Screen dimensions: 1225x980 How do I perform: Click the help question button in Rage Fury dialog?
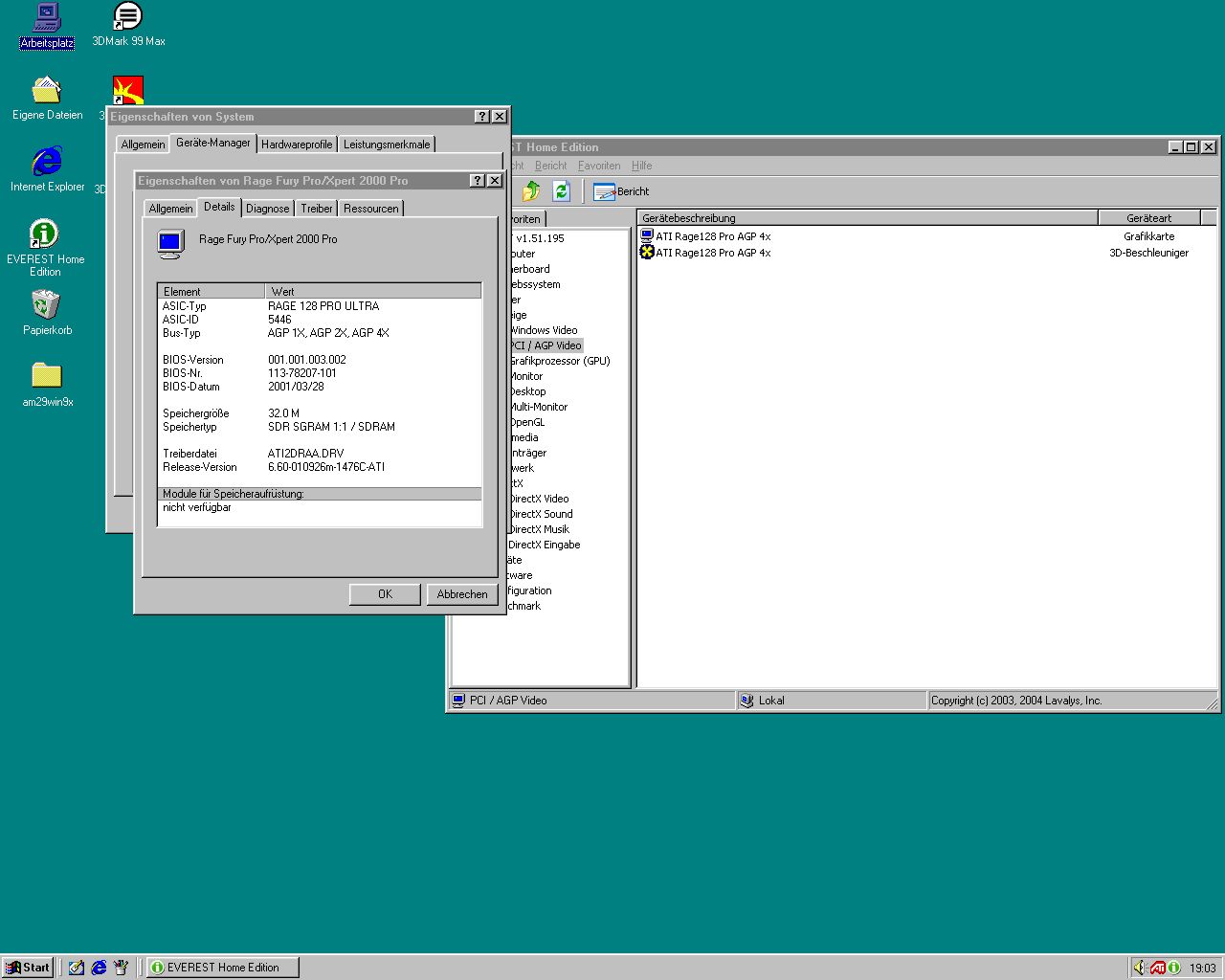478,181
